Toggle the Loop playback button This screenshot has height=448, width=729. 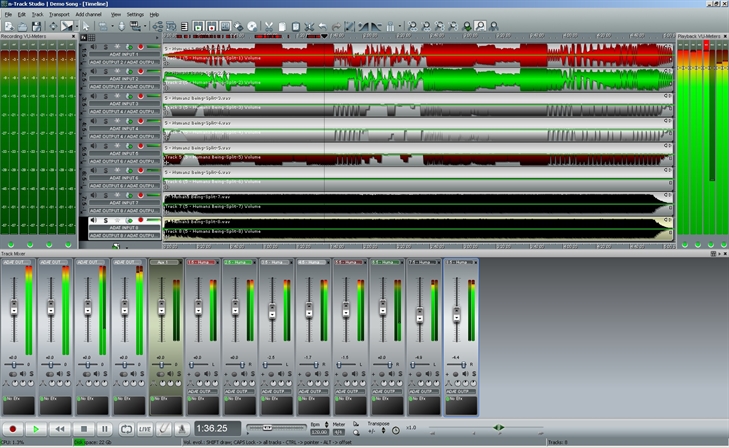[126, 428]
